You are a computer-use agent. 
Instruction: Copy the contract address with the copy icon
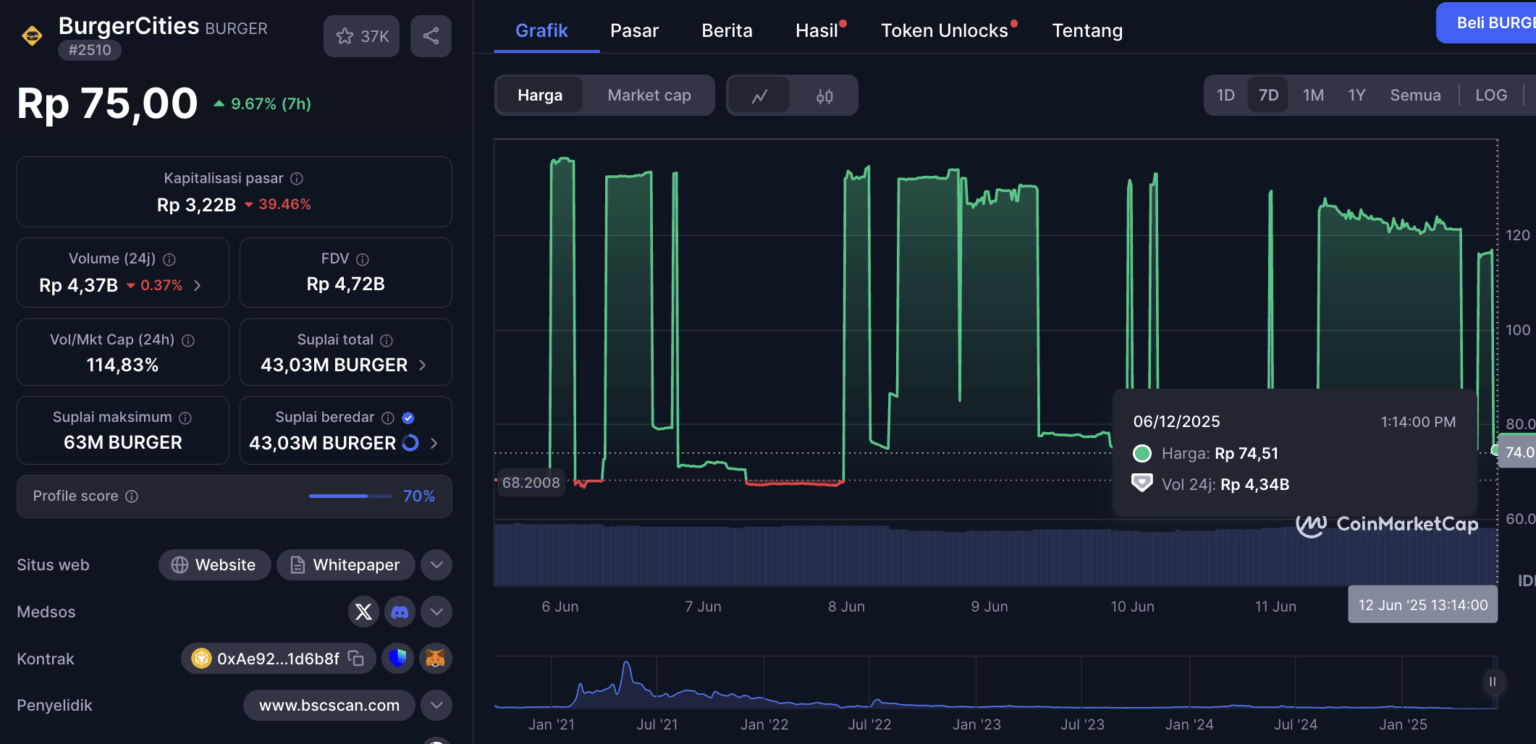[x=356, y=658]
